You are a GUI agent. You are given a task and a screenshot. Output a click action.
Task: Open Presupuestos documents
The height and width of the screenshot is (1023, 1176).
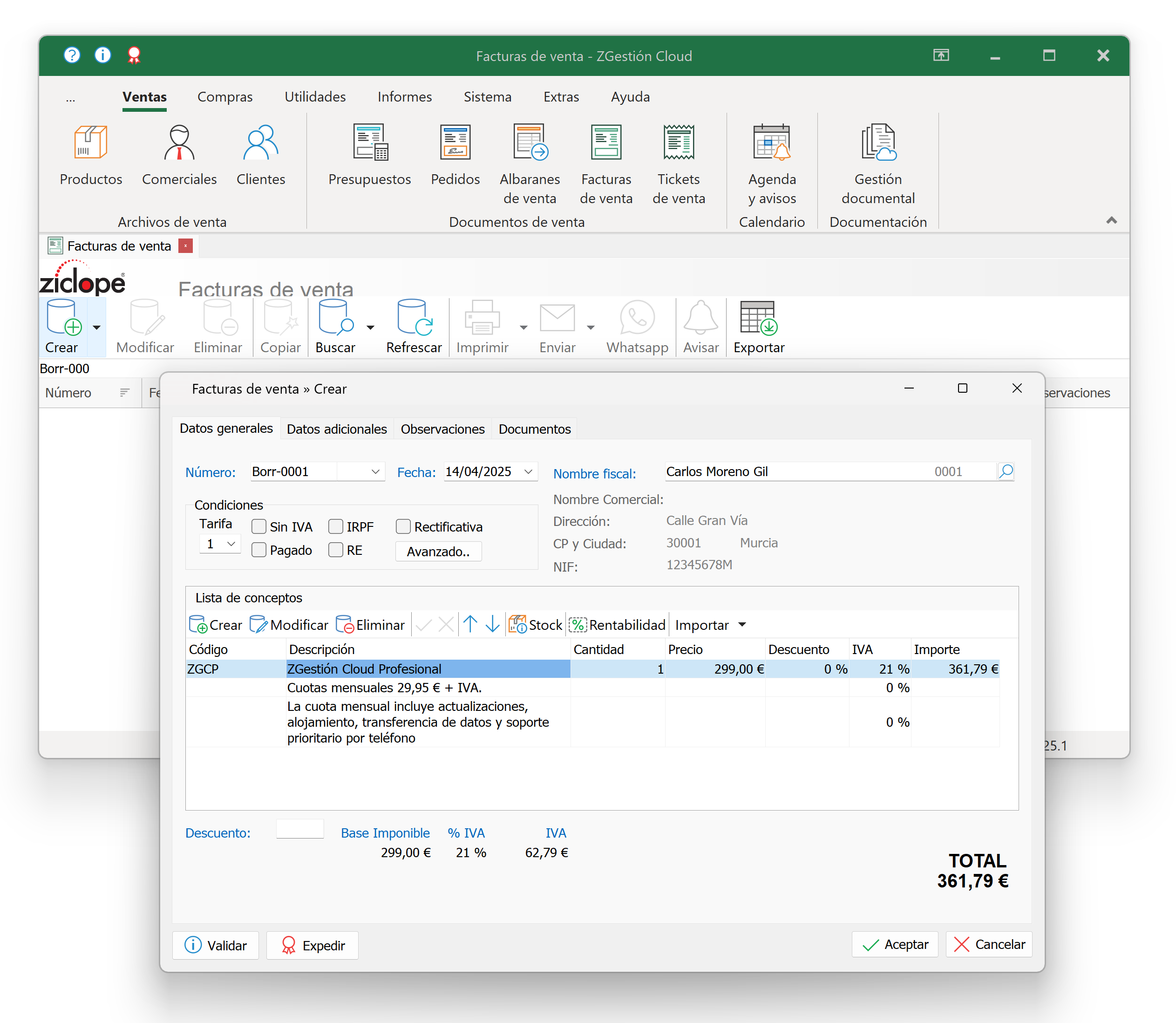[369, 155]
